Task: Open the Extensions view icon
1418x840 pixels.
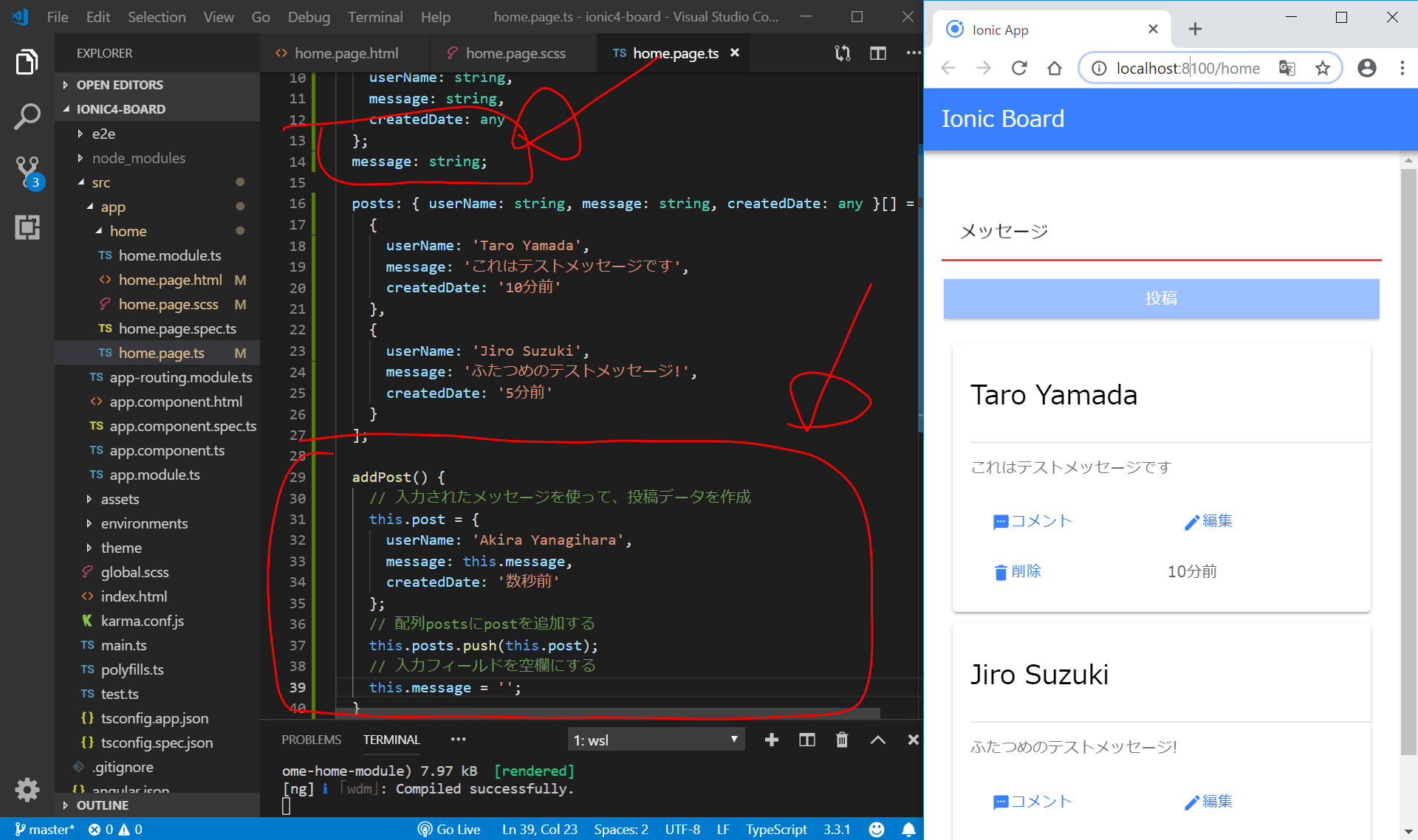Action: 27,227
